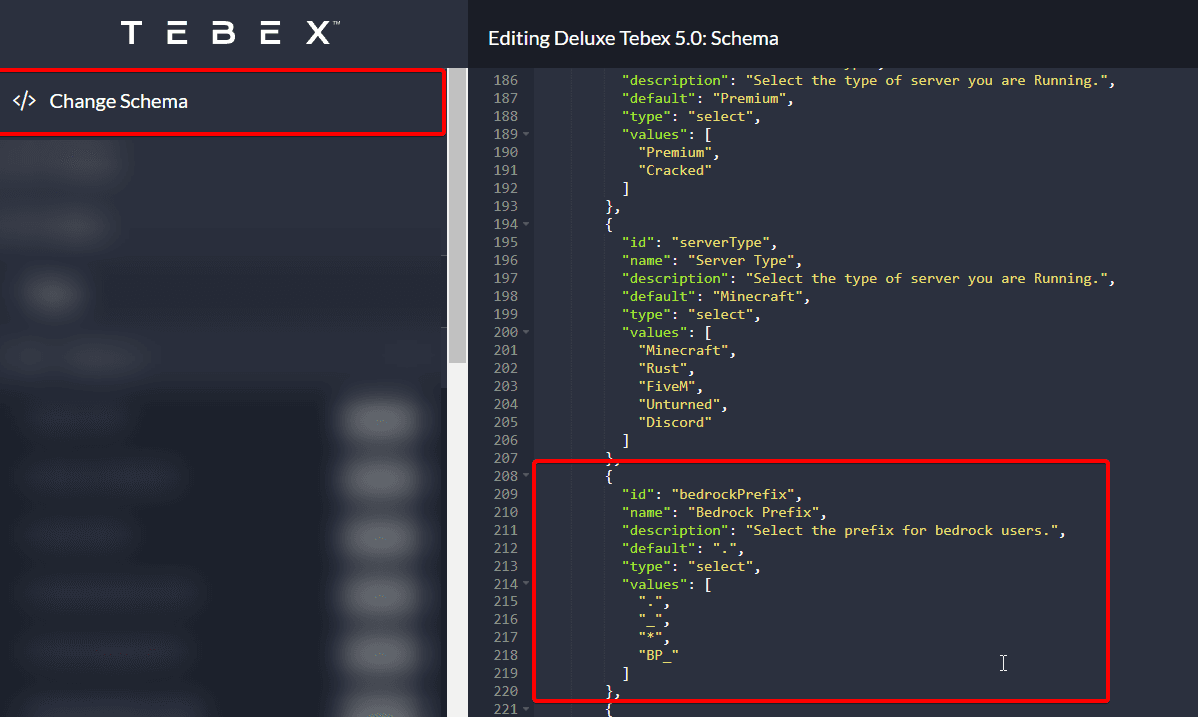Click the "select" type value on line 213
The width and height of the screenshot is (1198, 717).
pos(720,566)
